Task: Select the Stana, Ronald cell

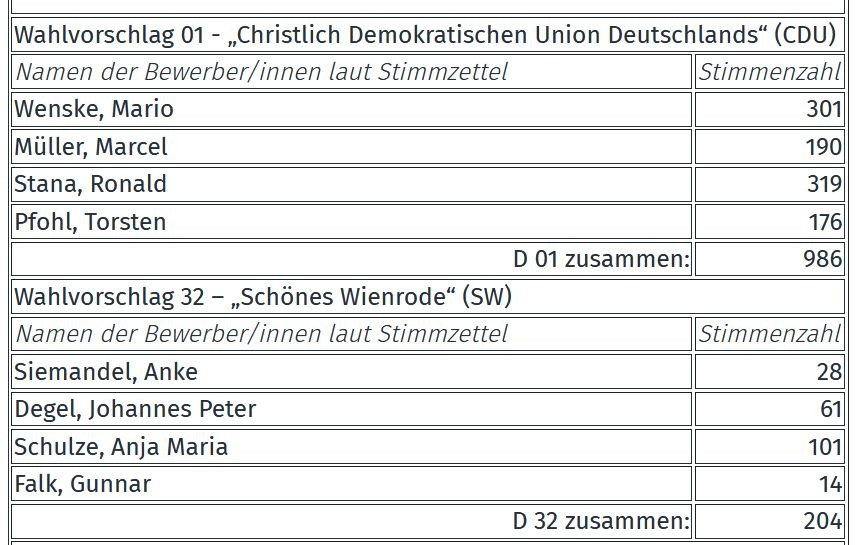Action: (x=351, y=184)
